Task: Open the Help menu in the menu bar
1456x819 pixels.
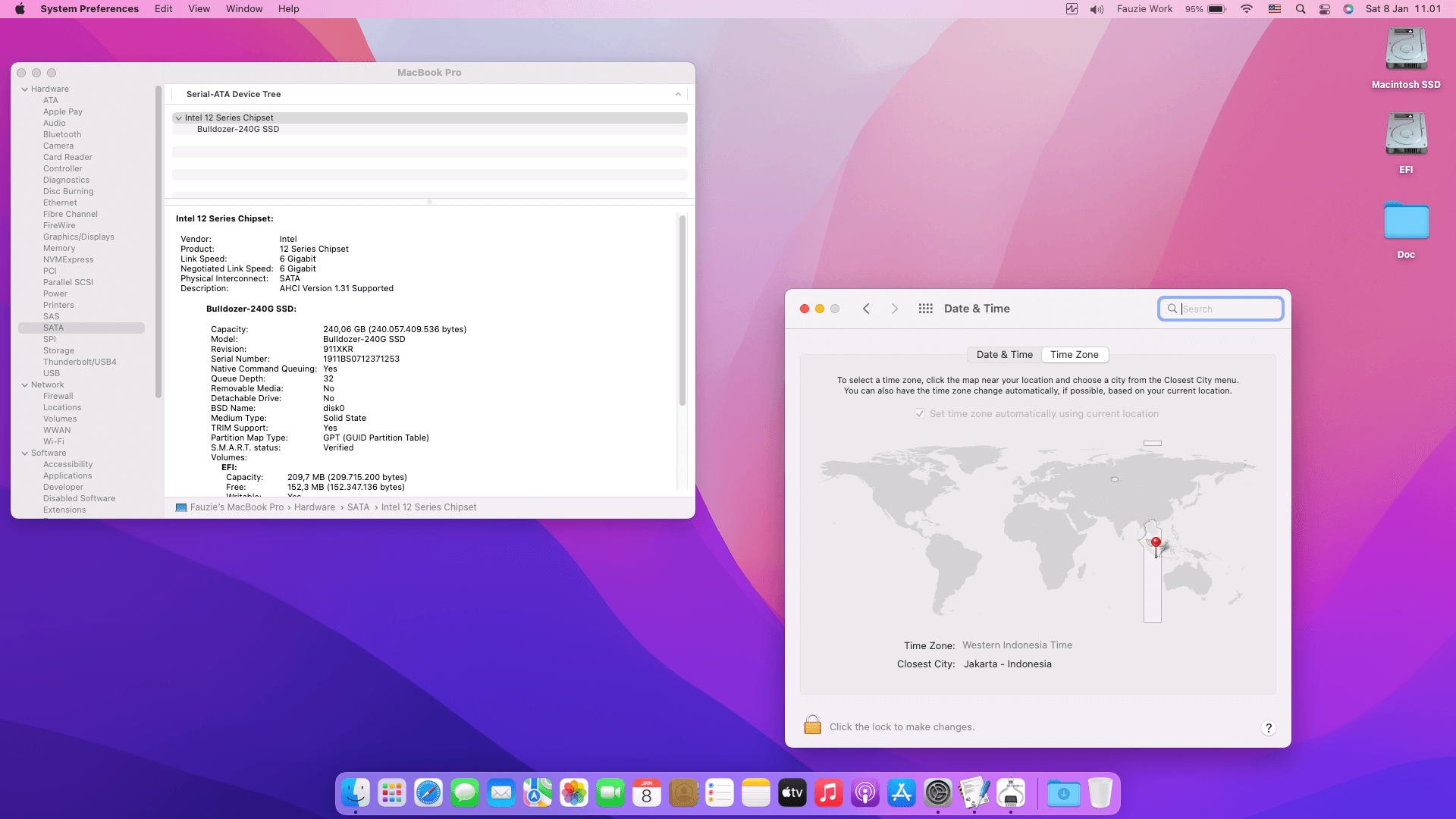Action: coord(289,9)
